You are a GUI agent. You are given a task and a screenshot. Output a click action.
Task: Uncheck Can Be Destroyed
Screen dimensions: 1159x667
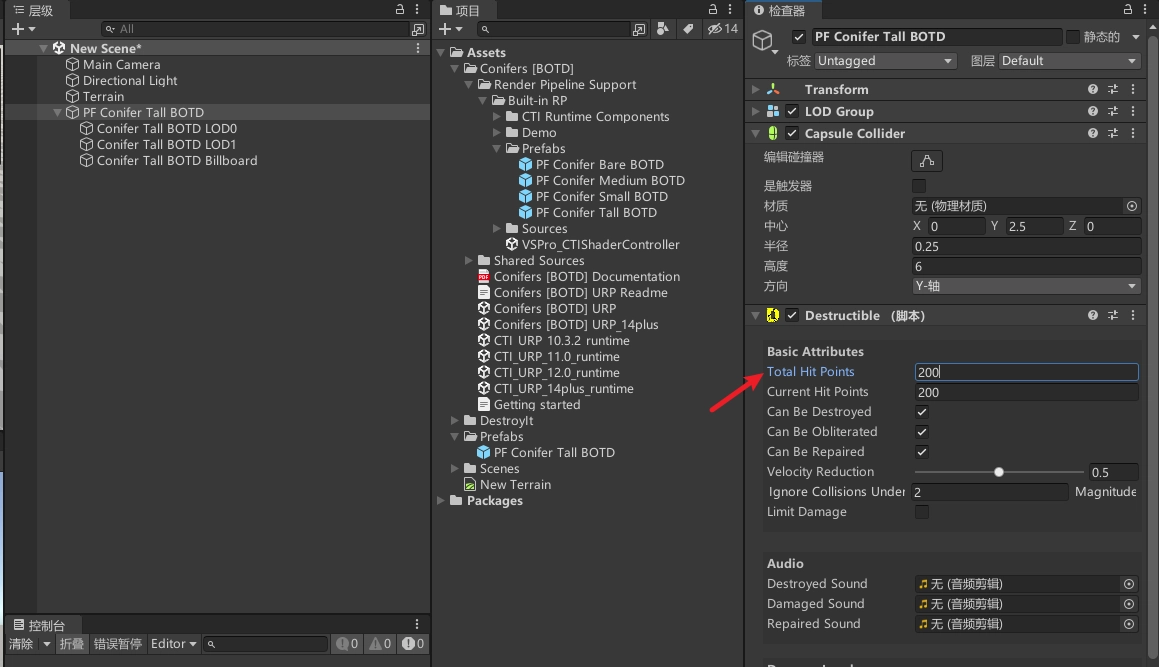pyautogui.click(x=922, y=412)
